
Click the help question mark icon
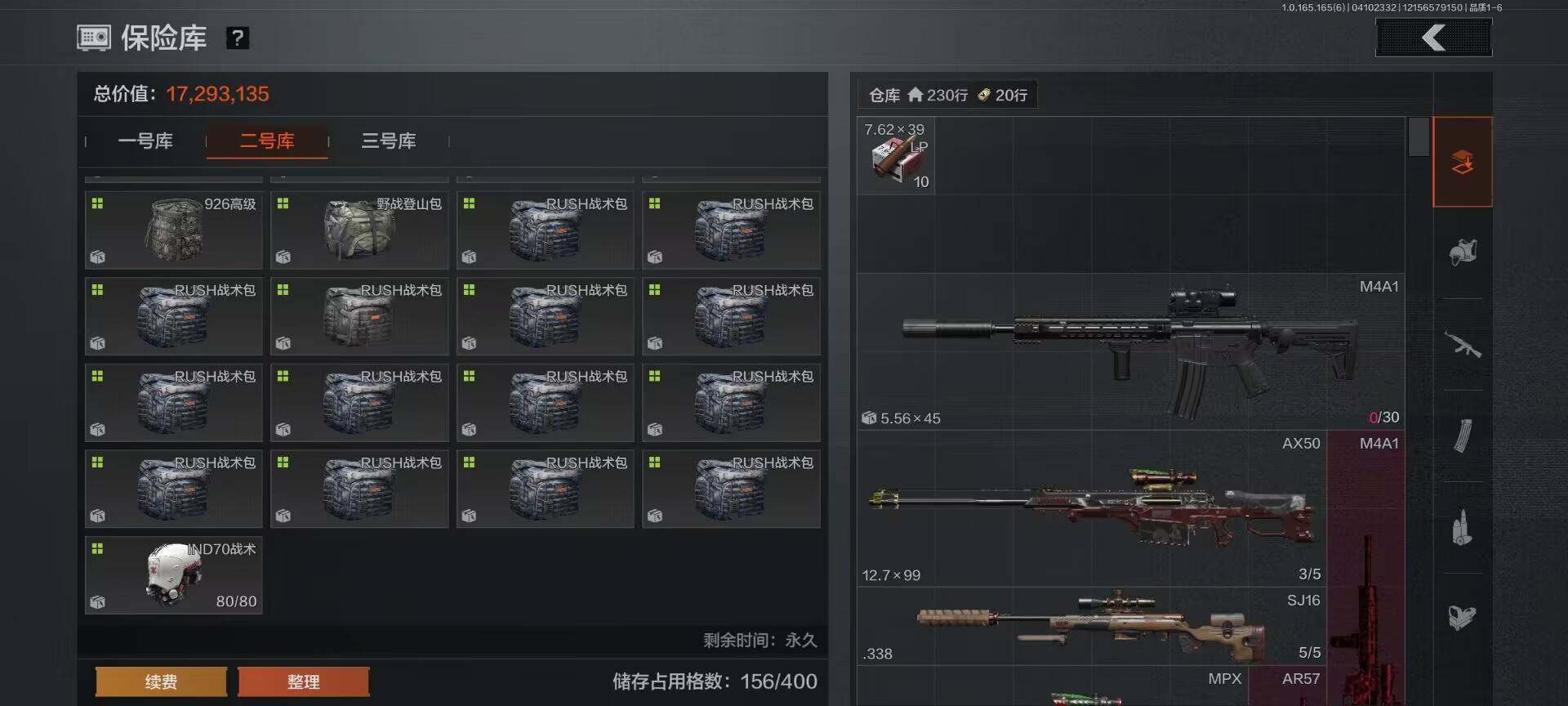pos(237,38)
